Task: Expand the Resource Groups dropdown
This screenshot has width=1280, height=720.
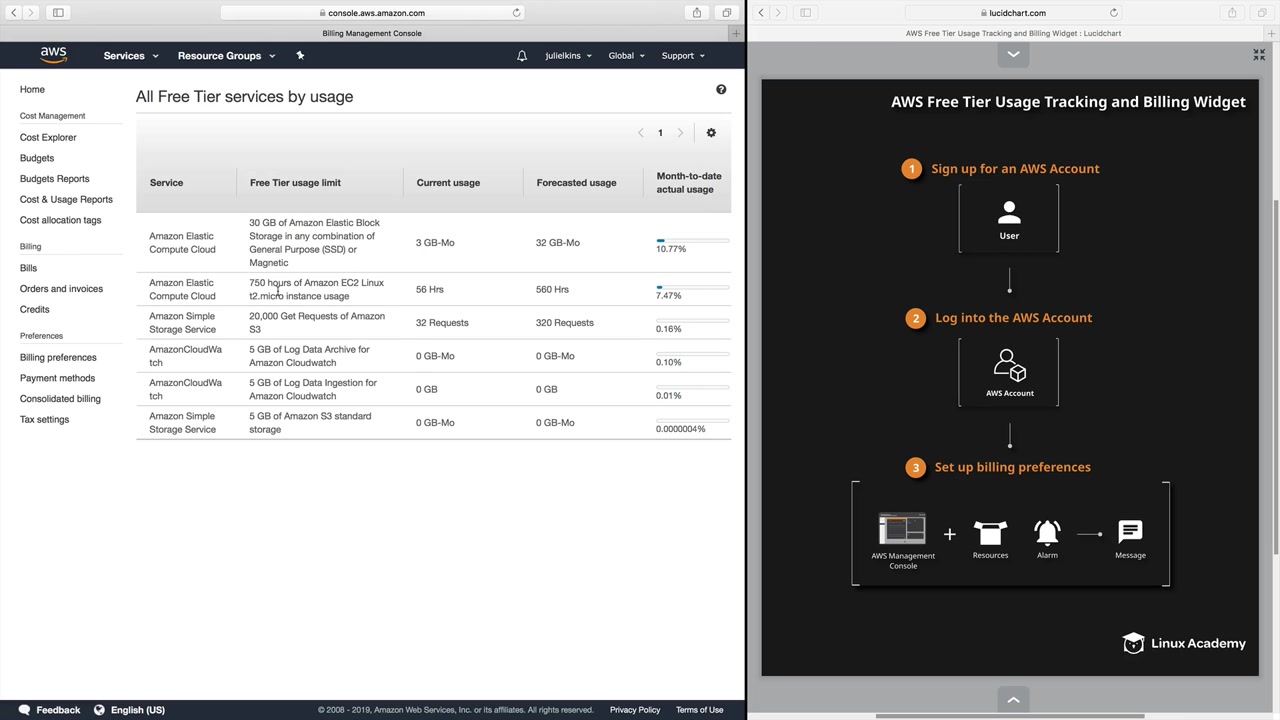Action: [x=226, y=56]
